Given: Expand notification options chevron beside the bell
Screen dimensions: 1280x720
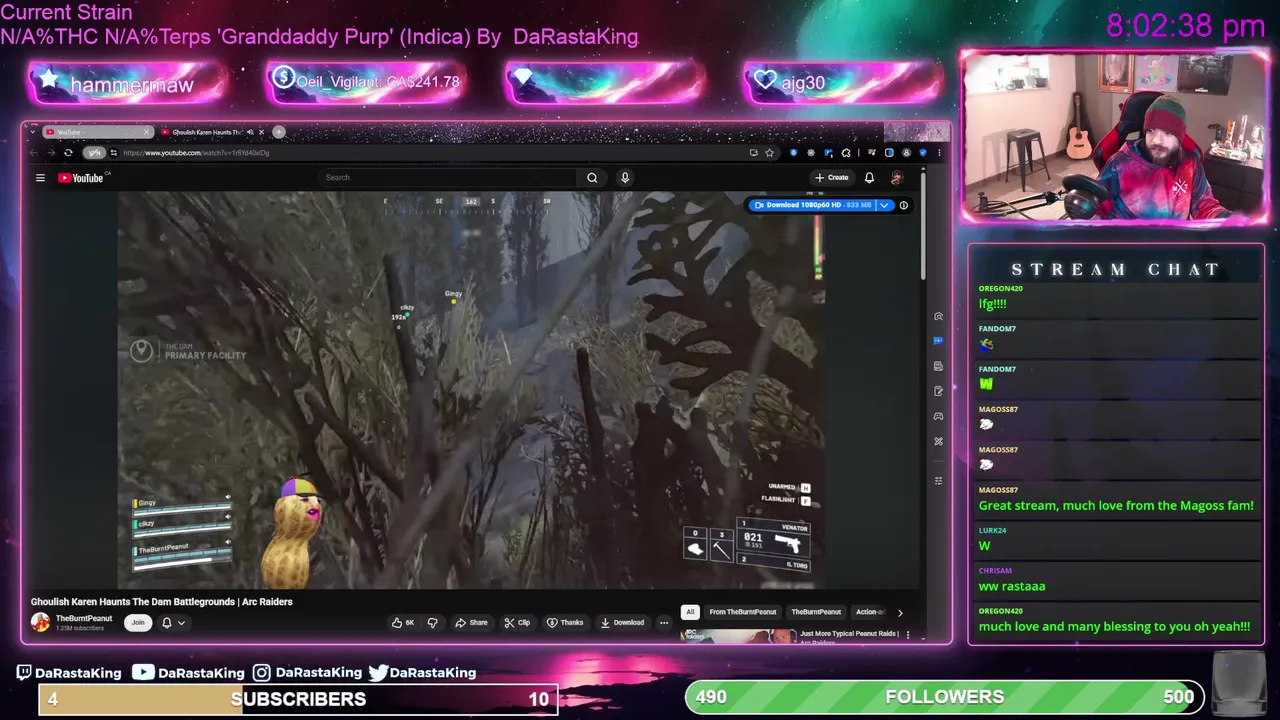Looking at the screenshot, I should (181, 623).
